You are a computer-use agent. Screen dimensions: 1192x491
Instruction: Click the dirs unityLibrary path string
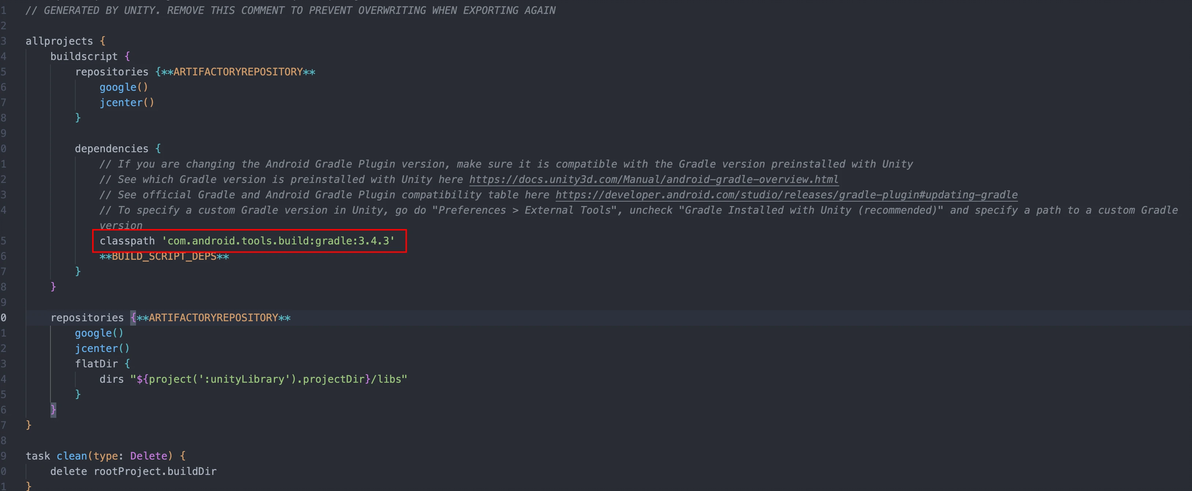click(270, 379)
